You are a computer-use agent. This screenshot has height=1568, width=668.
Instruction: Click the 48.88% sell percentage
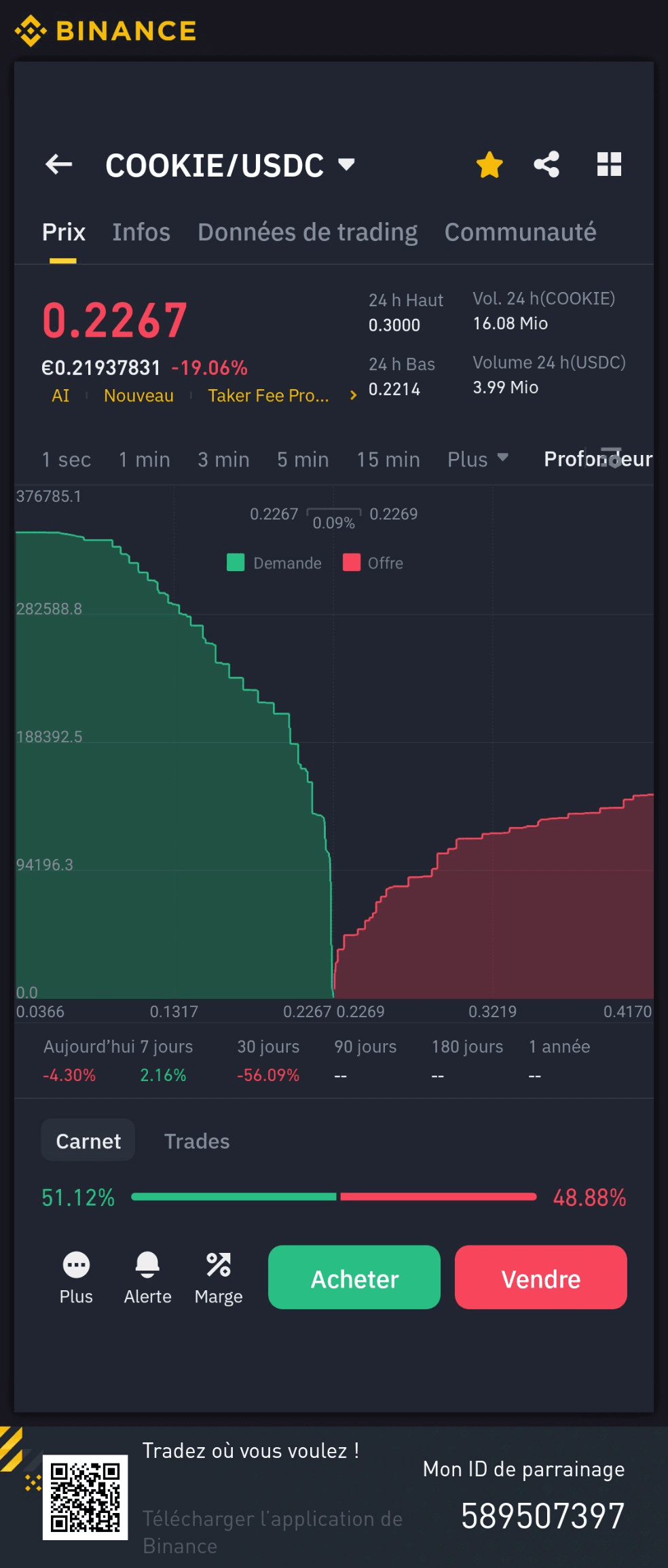tap(589, 1197)
